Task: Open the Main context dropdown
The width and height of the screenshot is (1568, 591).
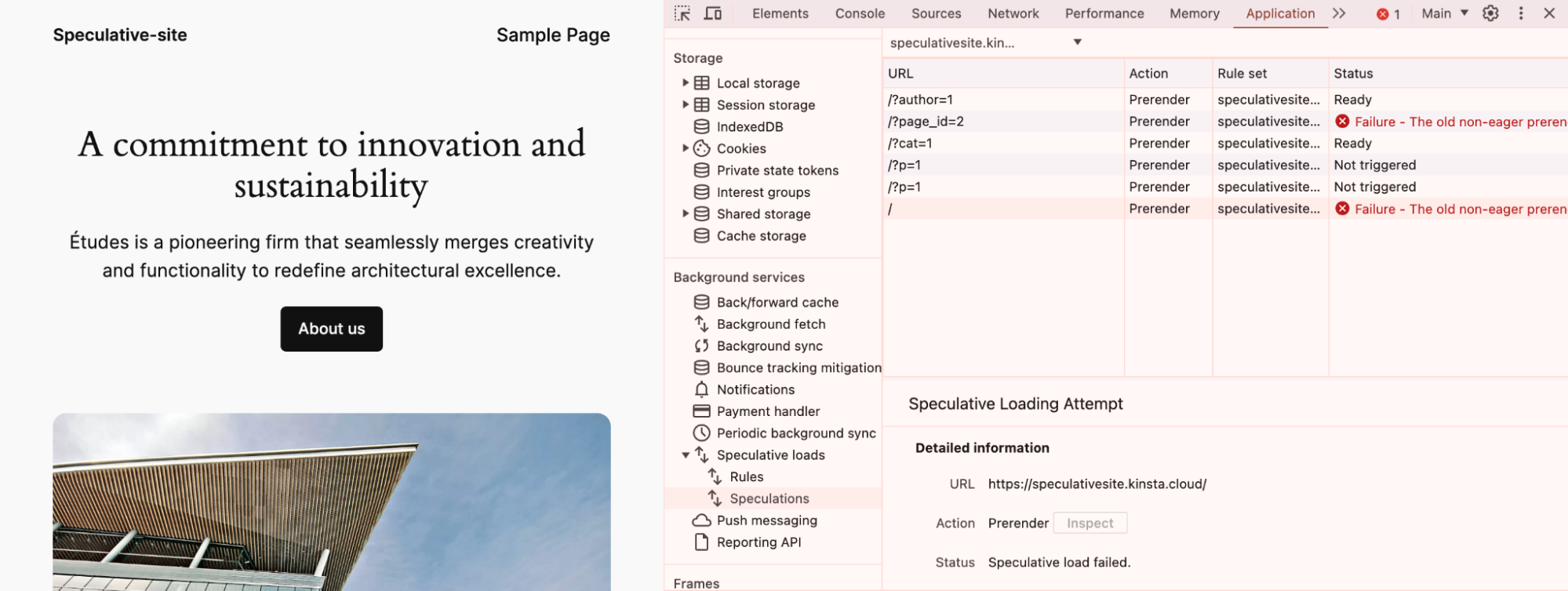Action: click(1445, 13)
